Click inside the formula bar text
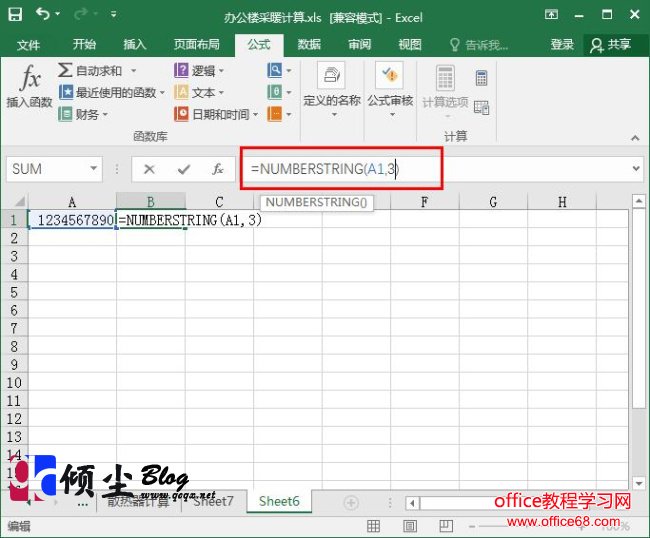The width and height of the screenshot is (650, 538). point(325,169)
